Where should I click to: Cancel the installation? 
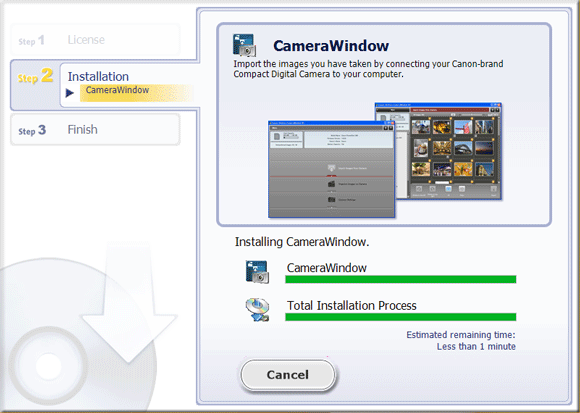pos(288,375)
